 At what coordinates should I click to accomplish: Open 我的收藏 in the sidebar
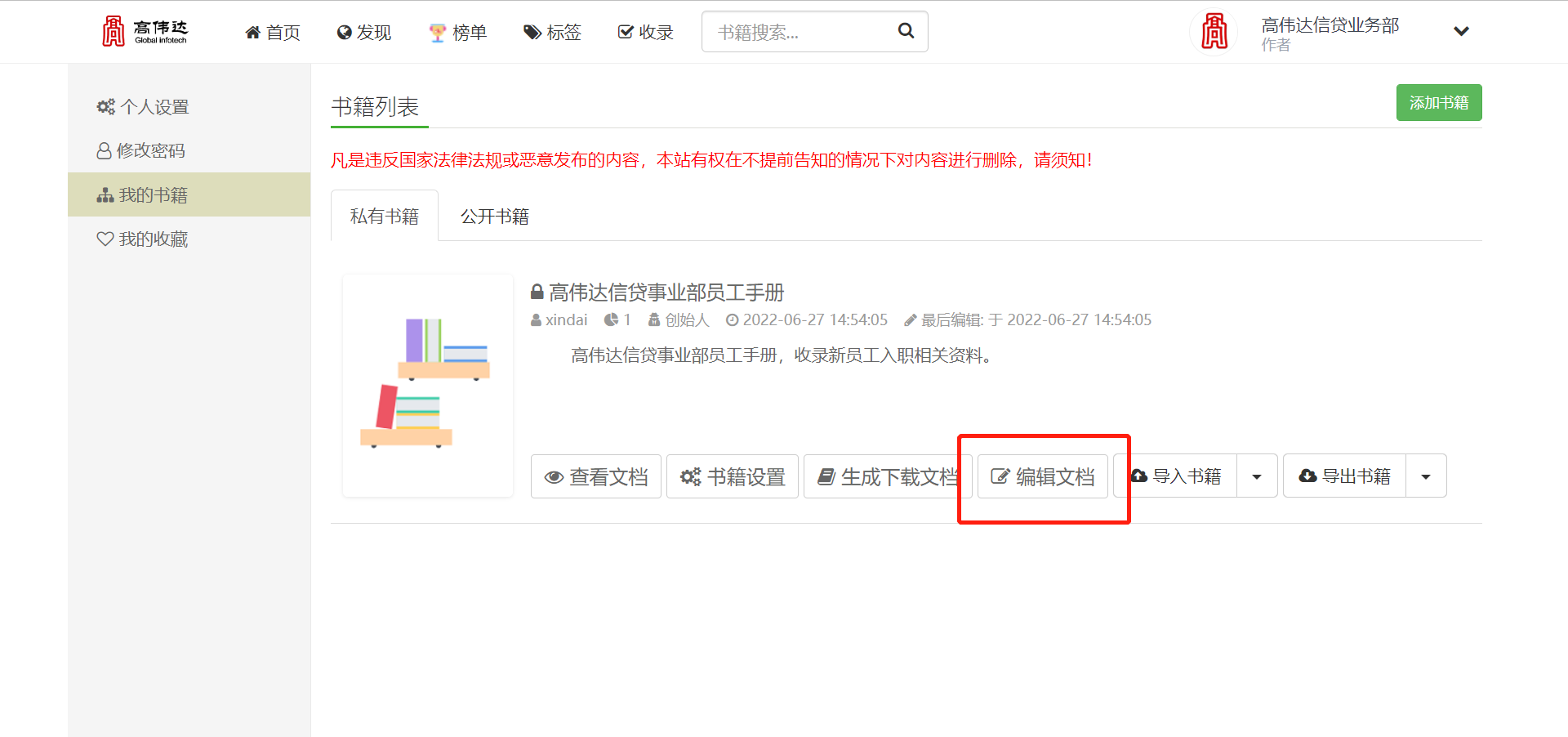143,239
